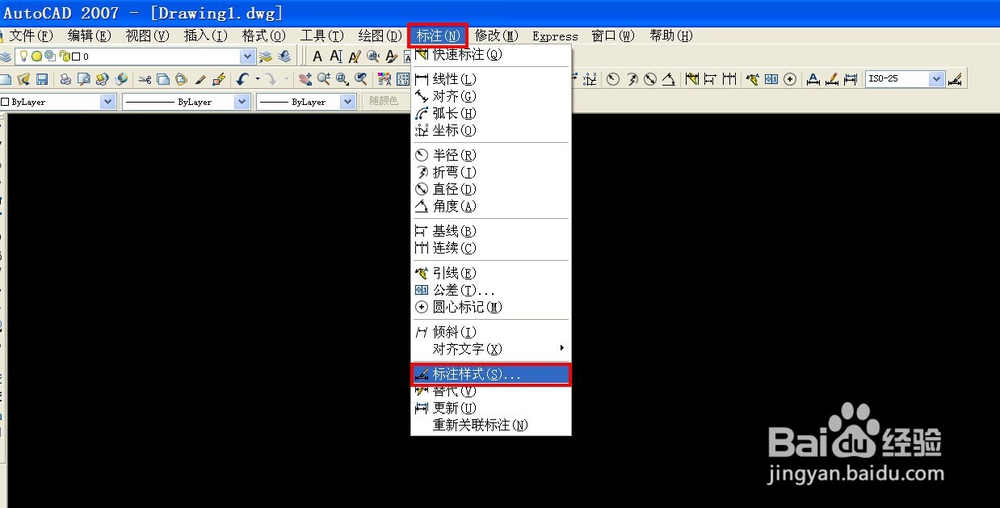The height and width of the screenshot is (508, 1000).
Task: Click the Multiline Text 'A' icon
Action: pos(317,57)
